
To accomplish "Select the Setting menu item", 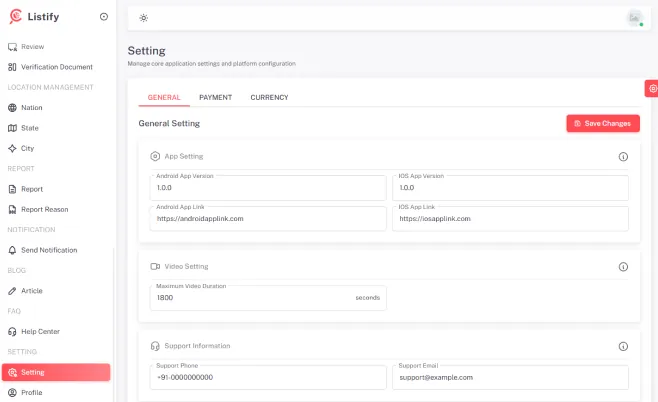I will (56, 372).
